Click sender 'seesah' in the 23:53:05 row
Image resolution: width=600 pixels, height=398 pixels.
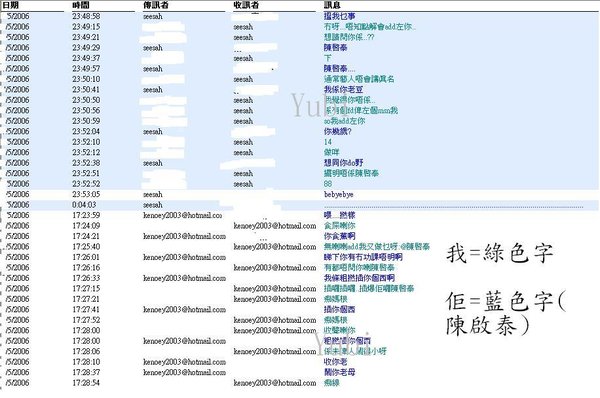(153, 194)
